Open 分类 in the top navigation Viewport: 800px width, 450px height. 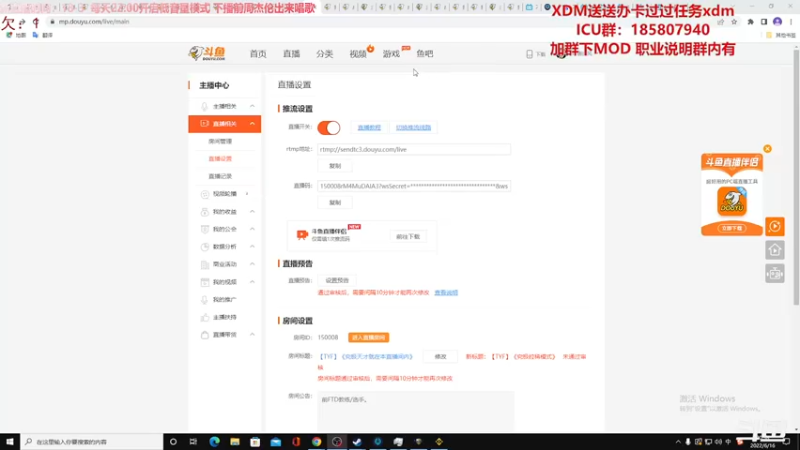point(324,54)
